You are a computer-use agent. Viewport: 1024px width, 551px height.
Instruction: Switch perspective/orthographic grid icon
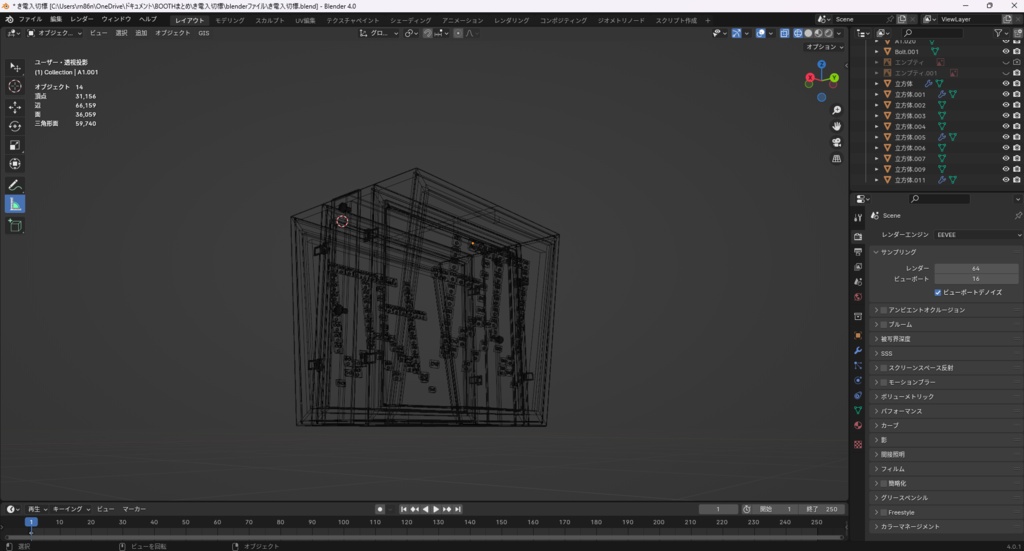(x=837, y=159)
